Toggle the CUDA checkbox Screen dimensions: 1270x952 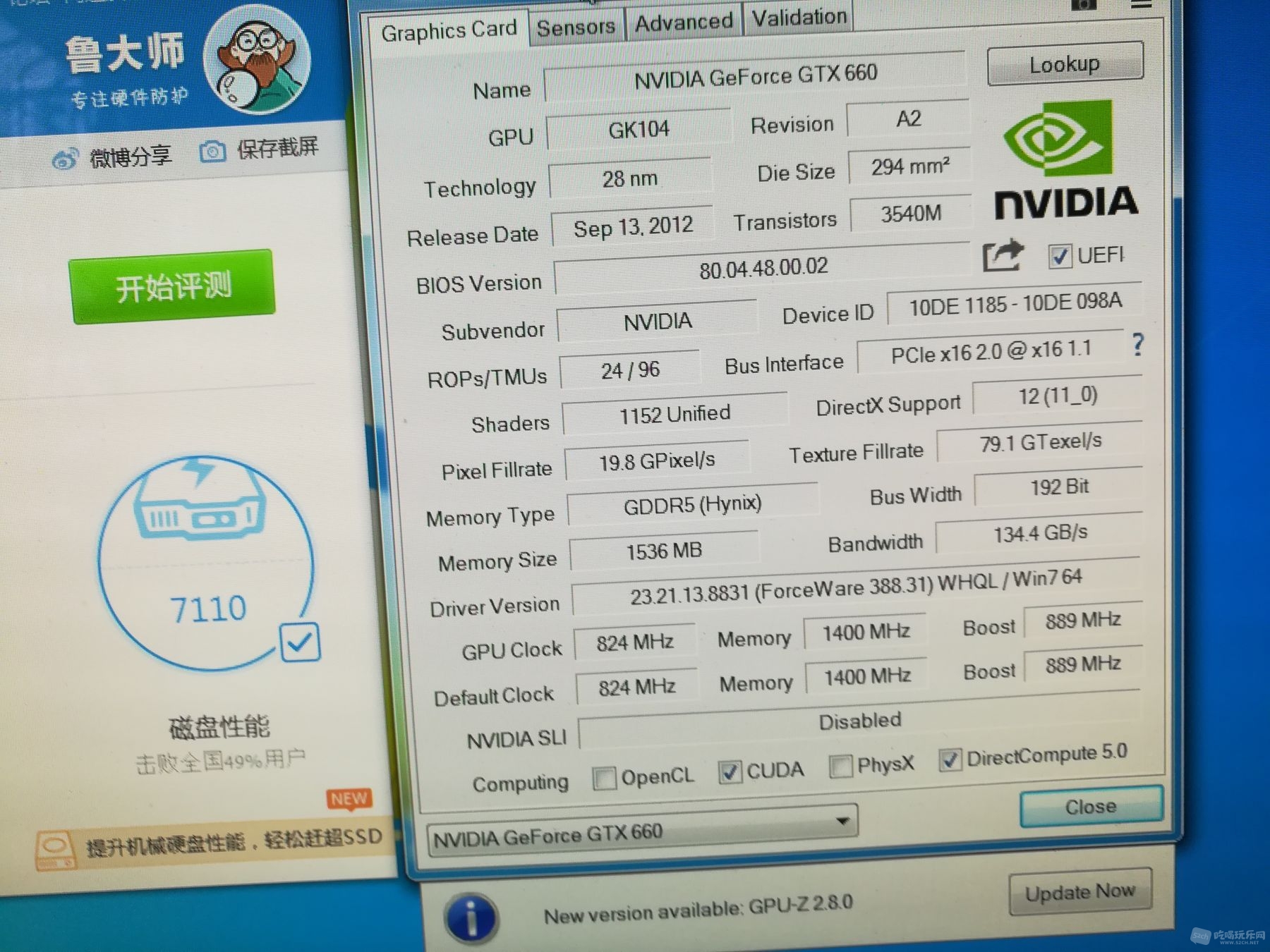[730, 772]
